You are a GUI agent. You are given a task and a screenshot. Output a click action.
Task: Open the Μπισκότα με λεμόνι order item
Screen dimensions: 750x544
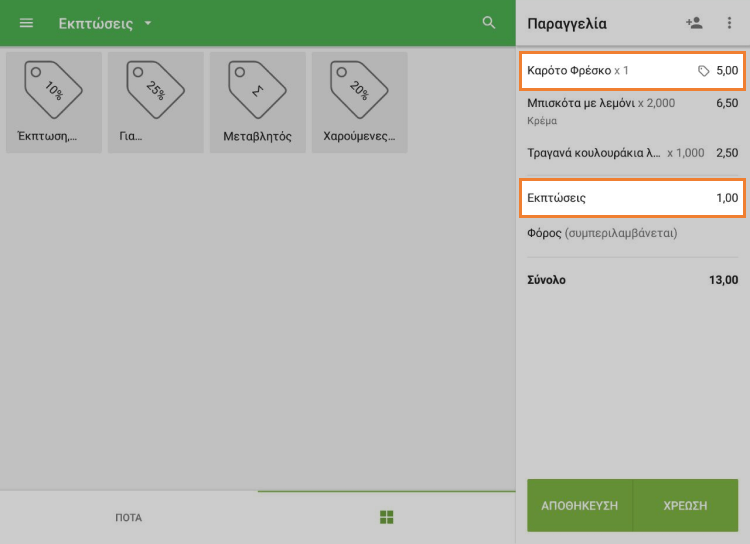tap(632, 110)
